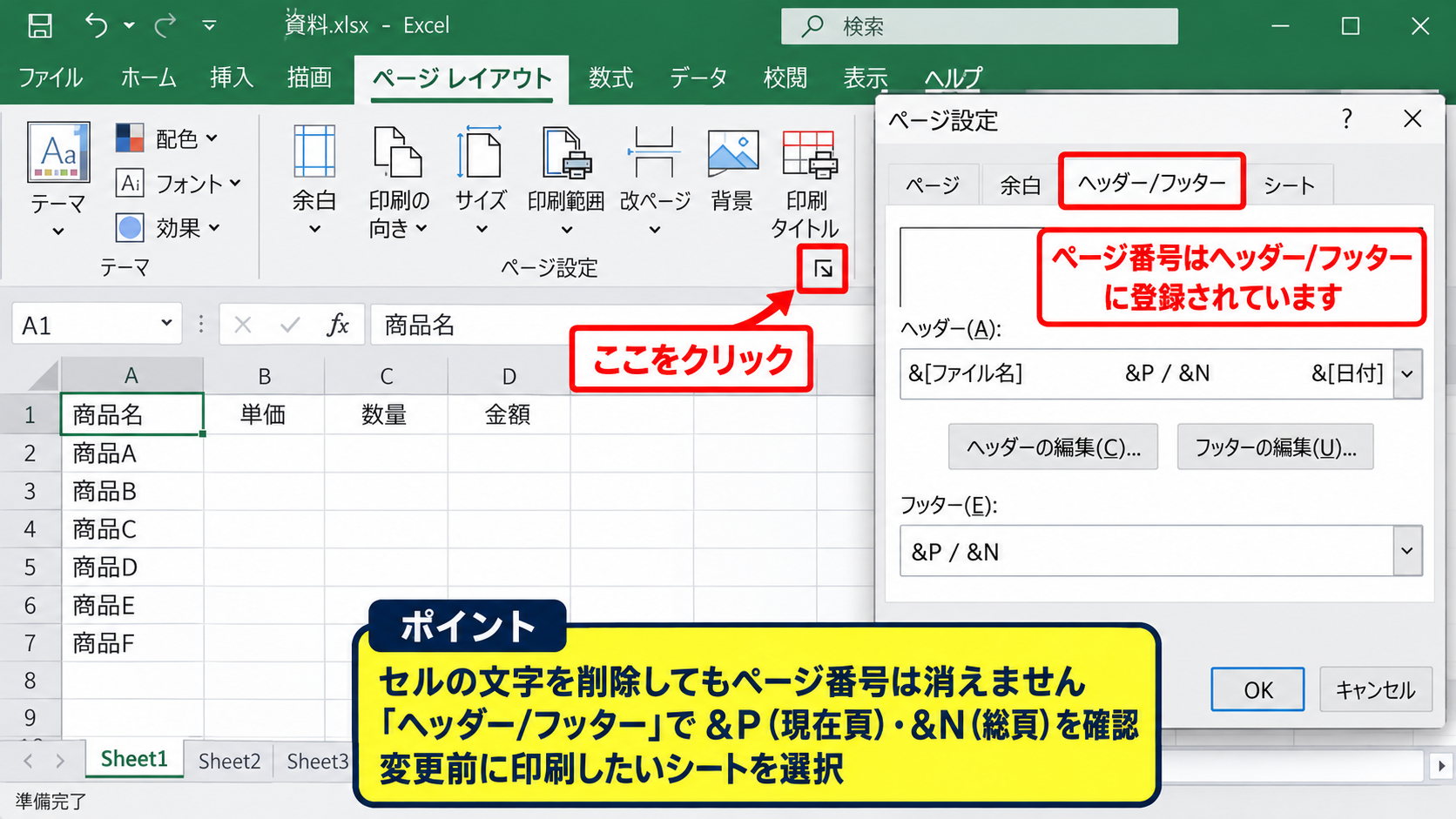Select cell containing 商品F
The height and width of the screenshot is (819, 1456).
(x=132, y=644)
